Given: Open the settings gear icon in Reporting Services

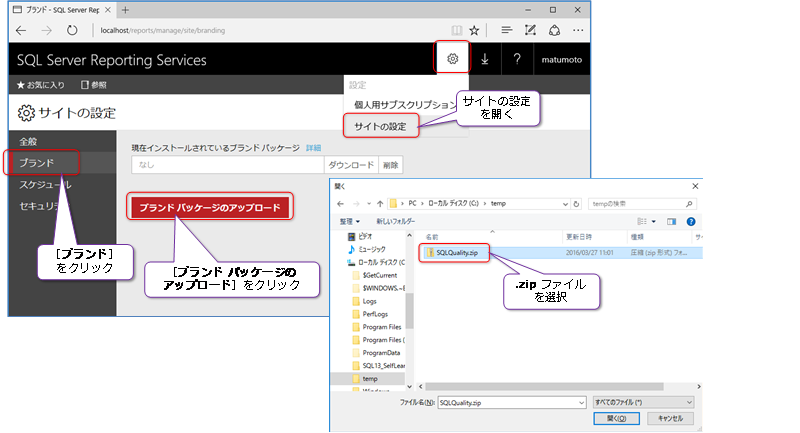Looking at the screenshot, I should (x=453, y=59).
